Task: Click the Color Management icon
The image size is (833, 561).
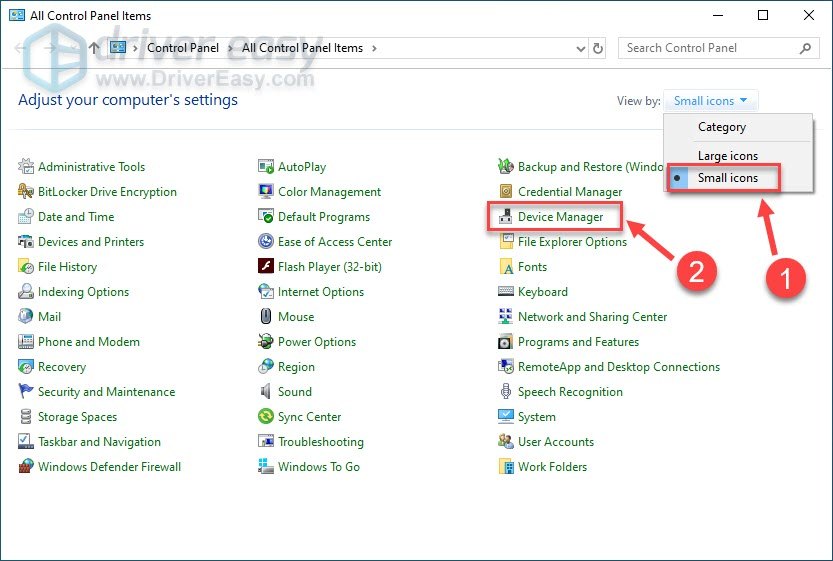Action: tap(266, 191)
